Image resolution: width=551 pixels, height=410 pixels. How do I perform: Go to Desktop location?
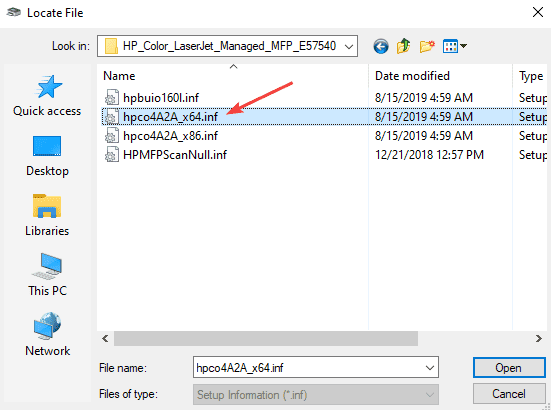47,156
